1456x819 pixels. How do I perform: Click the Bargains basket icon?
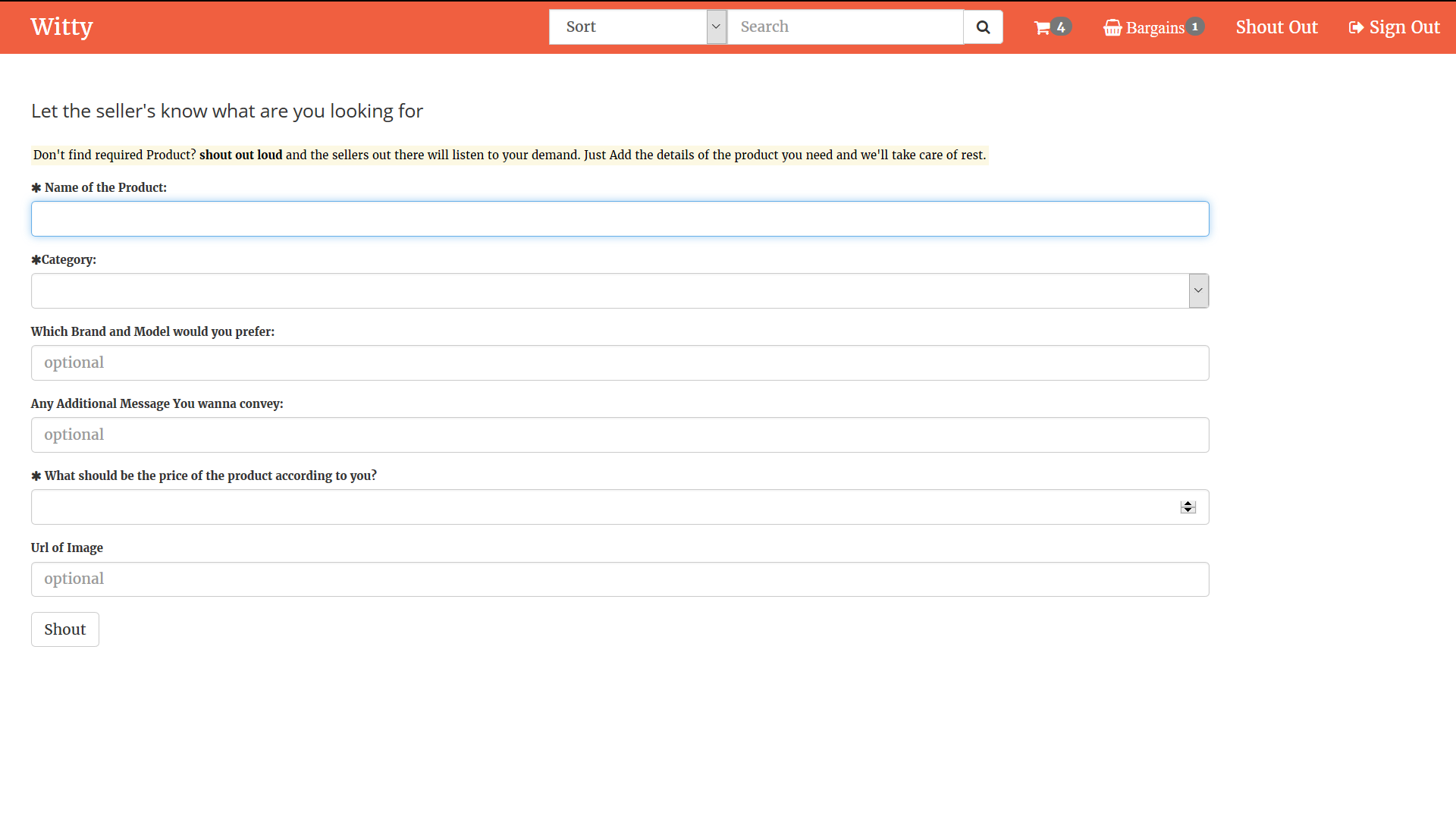[1112, 28]
